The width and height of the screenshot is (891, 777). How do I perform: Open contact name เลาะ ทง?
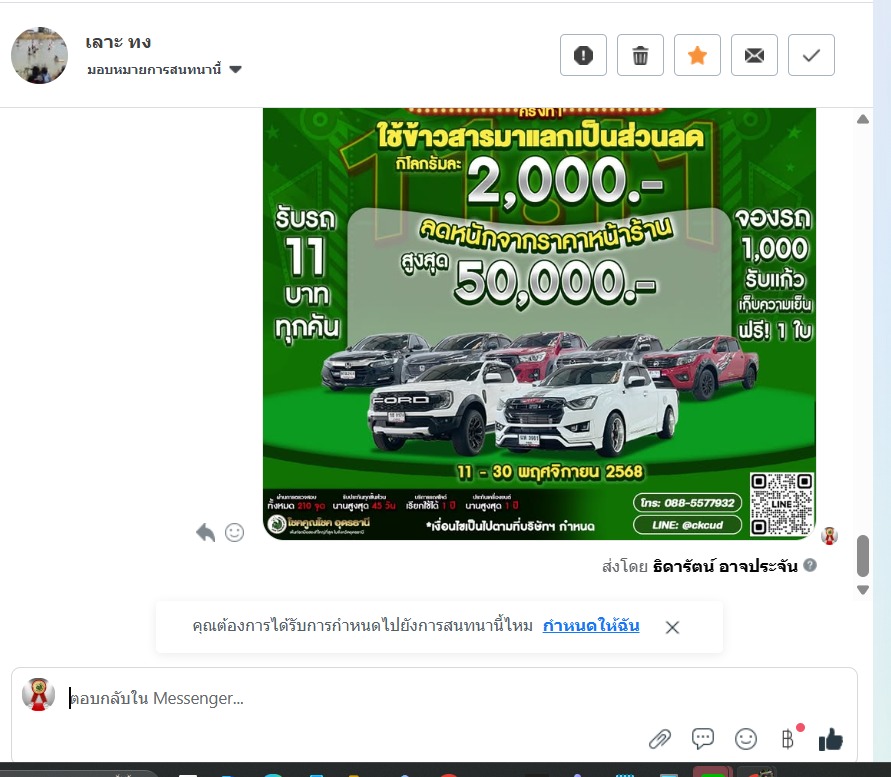[x=118, y=42]
